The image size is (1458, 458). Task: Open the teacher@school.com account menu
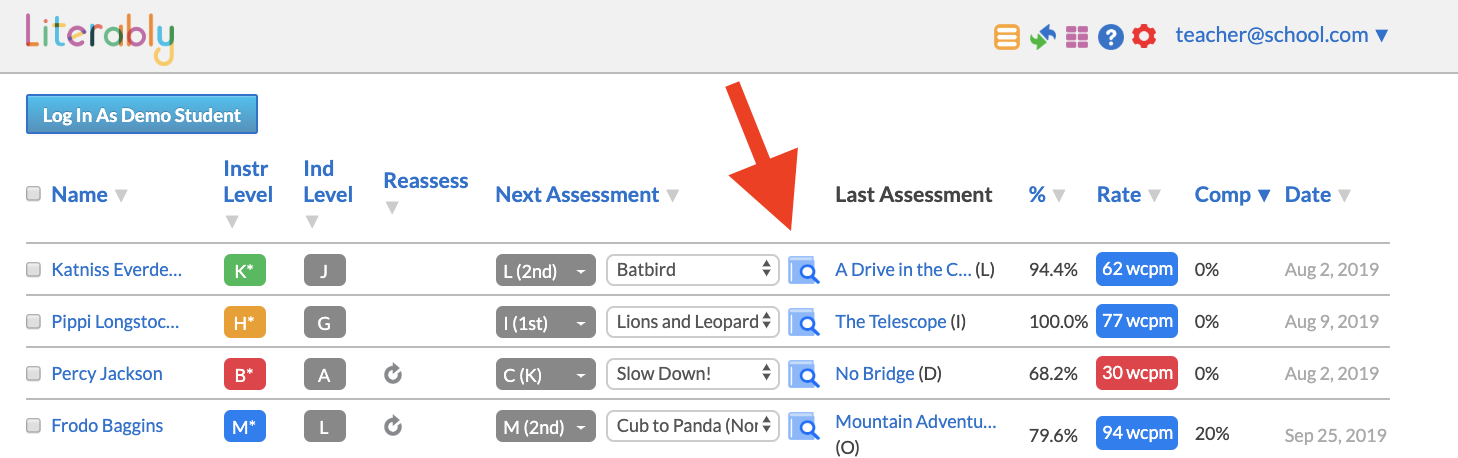coord(1282,35)
